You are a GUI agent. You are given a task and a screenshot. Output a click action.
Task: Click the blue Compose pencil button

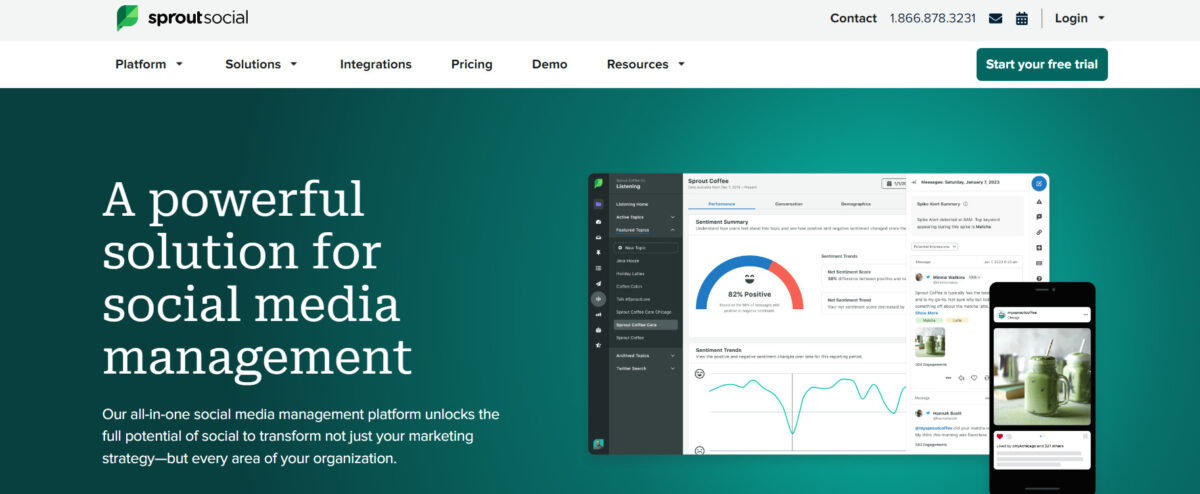click(1039, 183)
